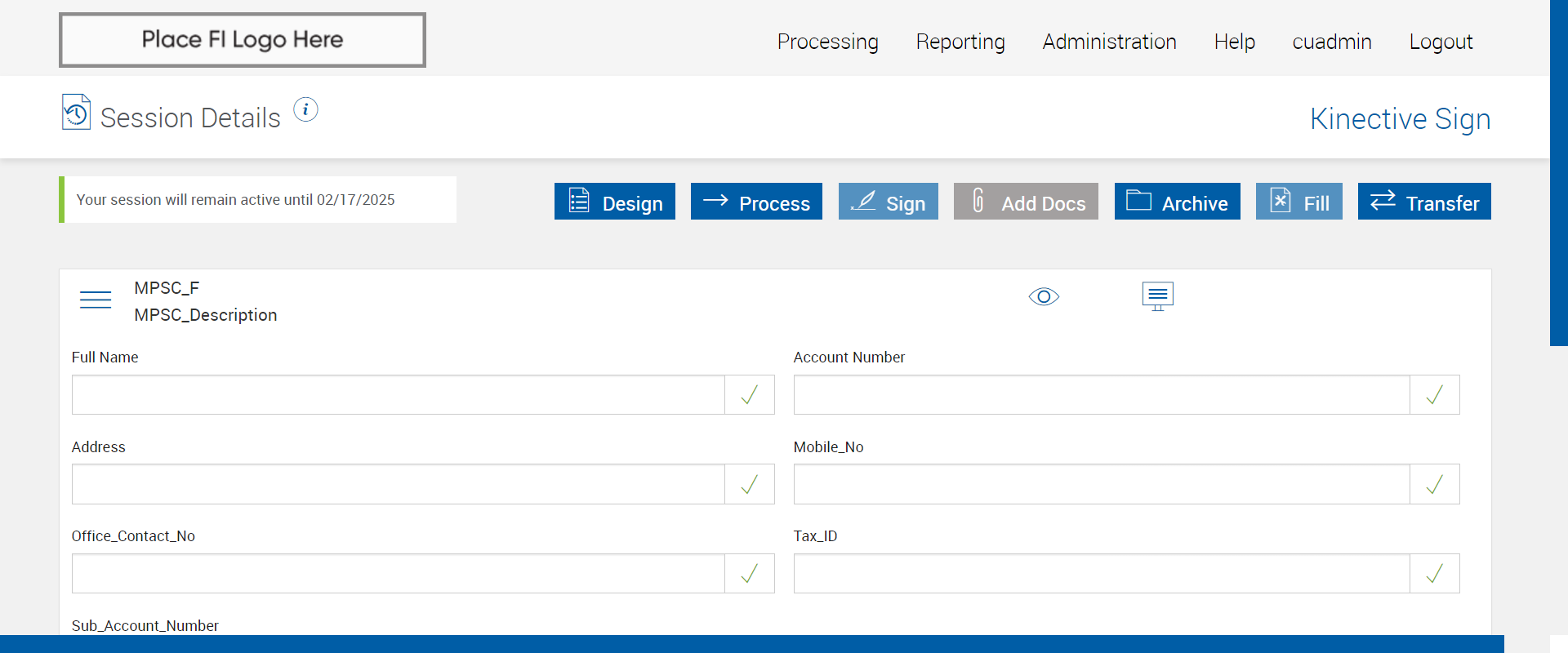Click the MPSC_F document name
1568x653 pixels.
(x=167, y=288)
